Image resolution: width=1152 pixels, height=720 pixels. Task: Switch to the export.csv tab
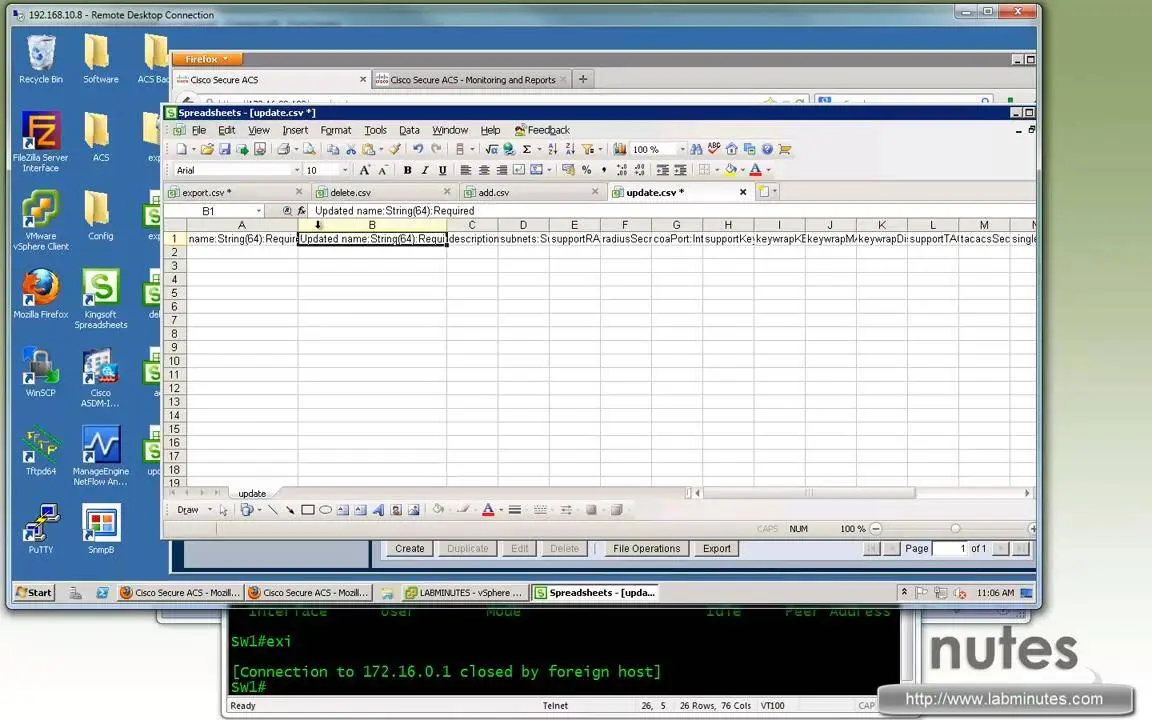click(235, 192)
